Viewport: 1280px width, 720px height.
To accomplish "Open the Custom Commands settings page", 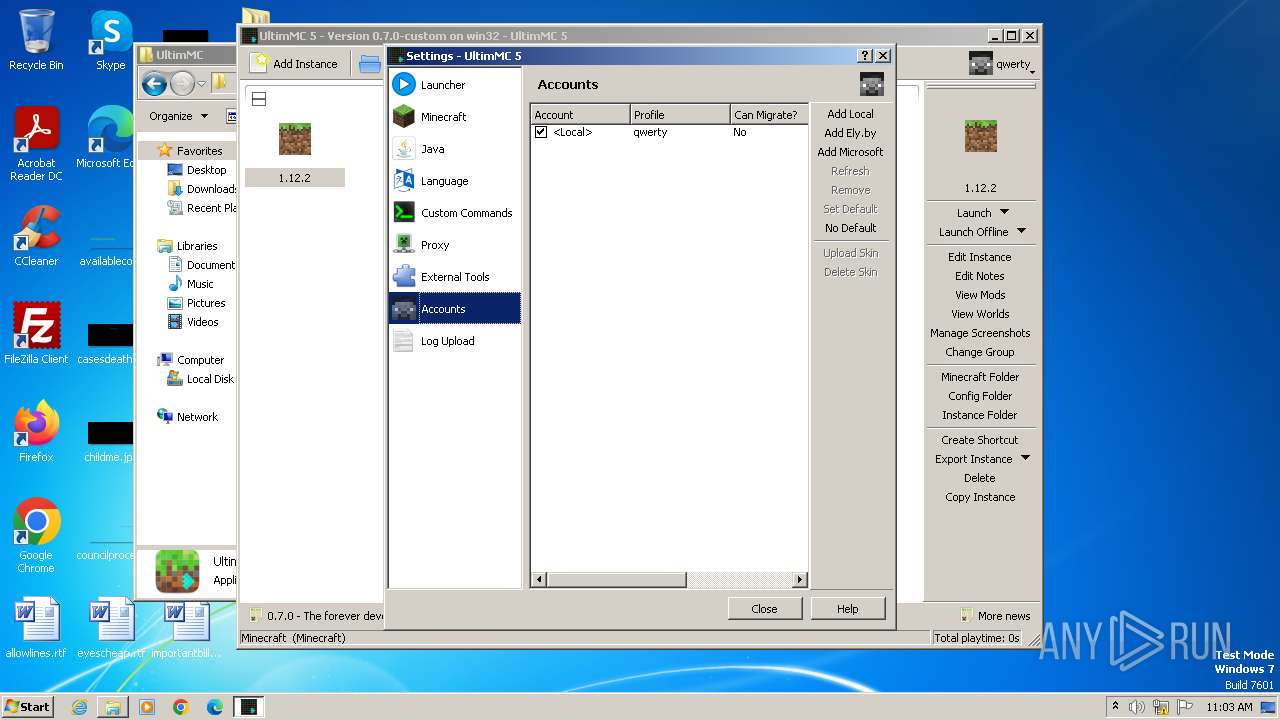I will 455,213.
